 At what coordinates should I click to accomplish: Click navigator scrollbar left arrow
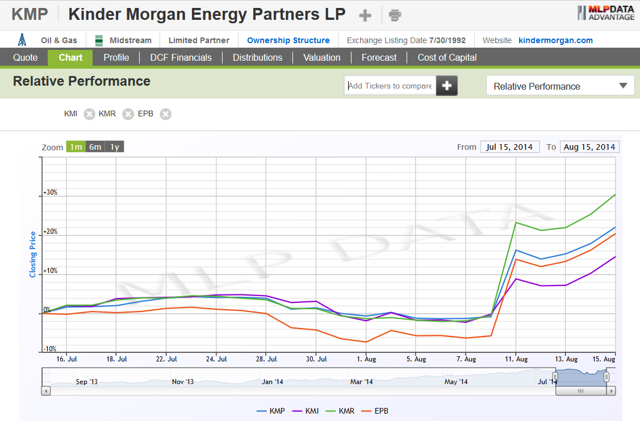tap(46, 391)
